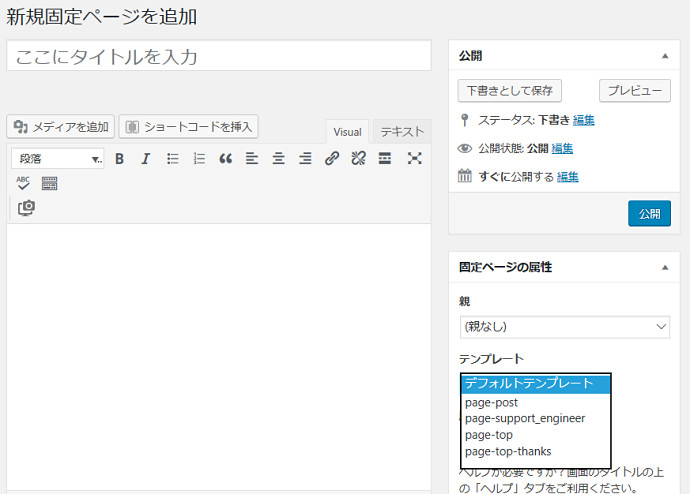
Task: Save draft with 下書きとして保存 button
Action: [509, 90]
